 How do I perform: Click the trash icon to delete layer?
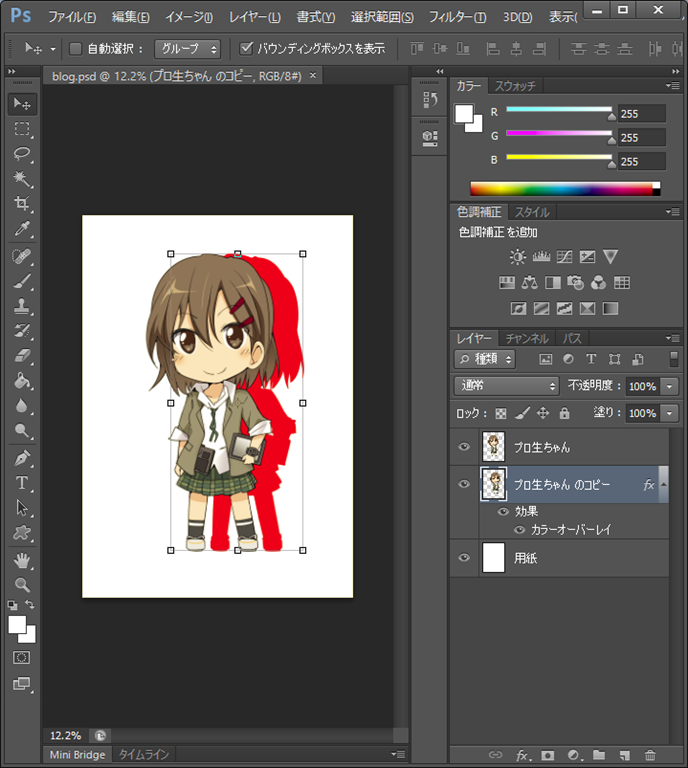tap(650, 755)
